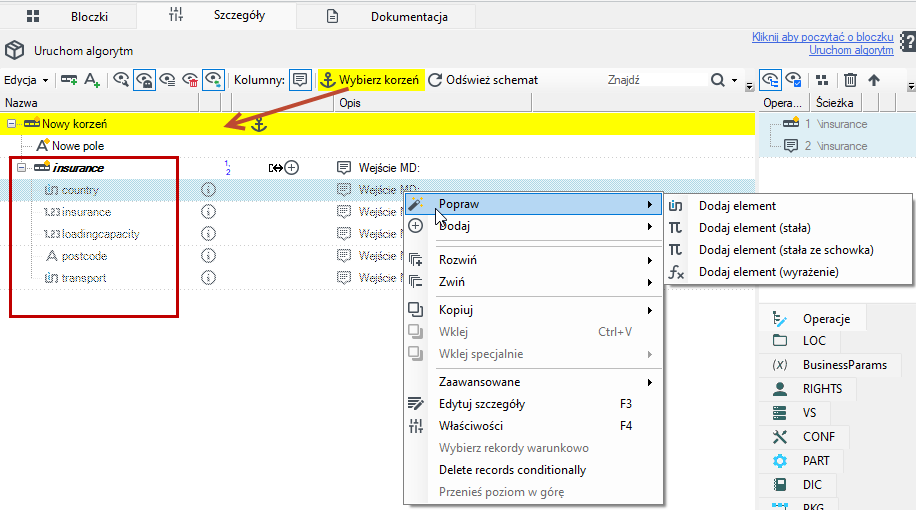Click the add text field (A plus) icon
916x510 pixels.
pos(92,80)
